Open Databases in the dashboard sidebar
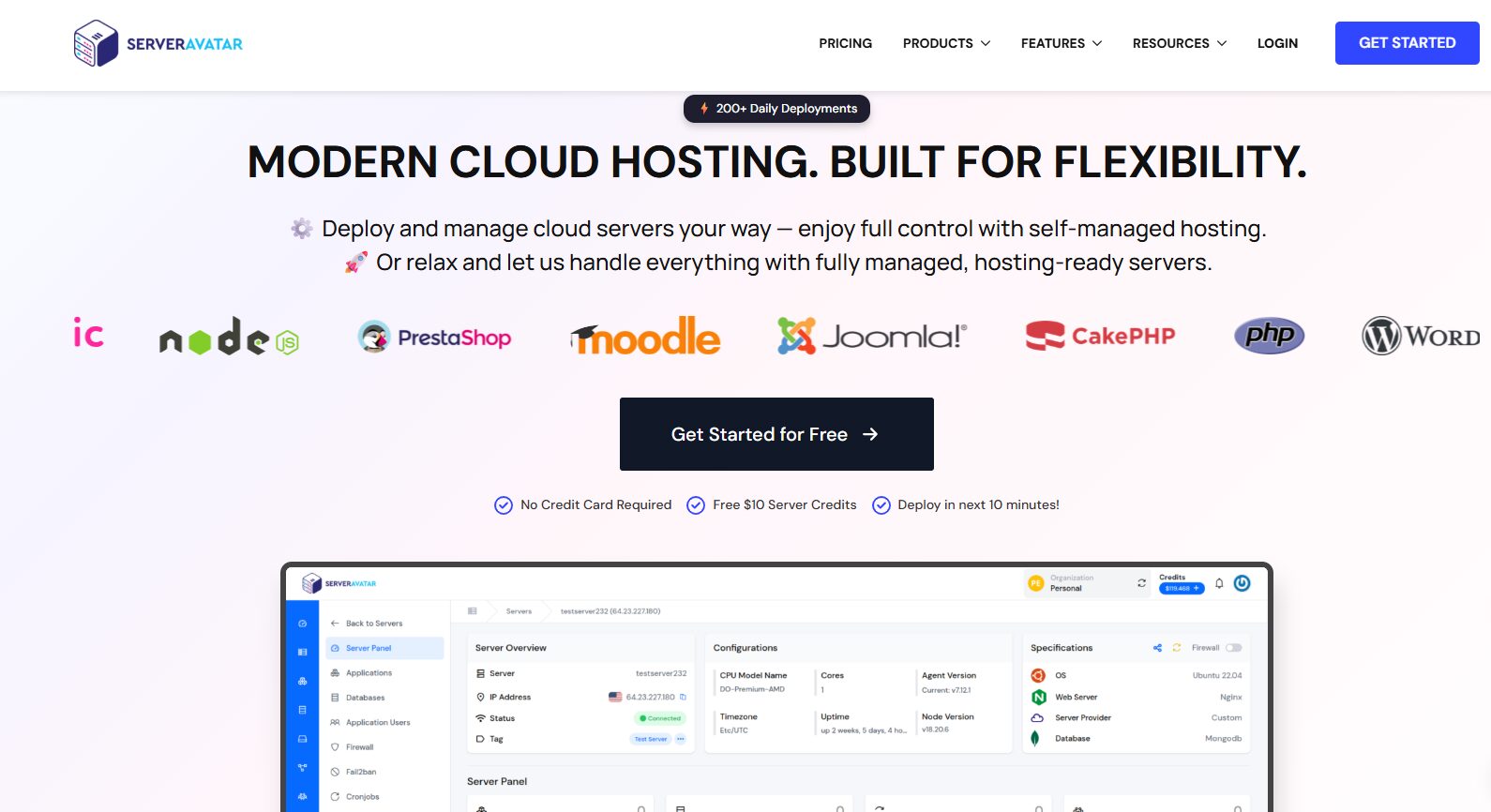Image resolution: width=1491 pixels, height=812 pixels. click(x=365, y=698)
